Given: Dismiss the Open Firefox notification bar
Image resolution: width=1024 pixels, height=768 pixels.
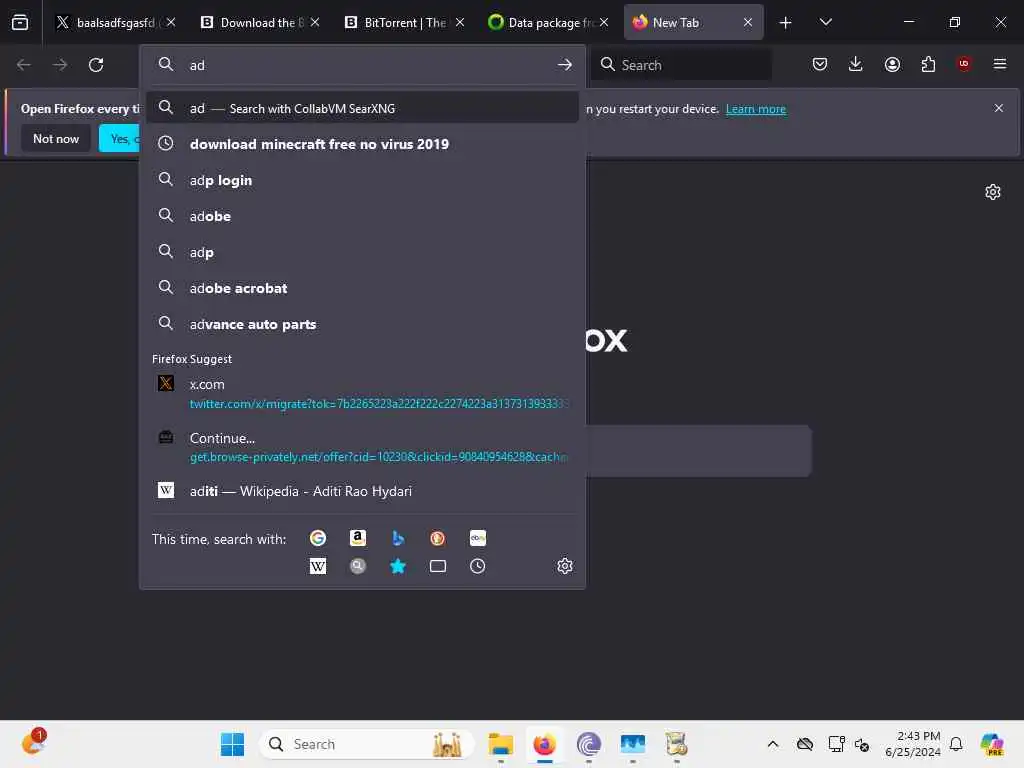Looking at the screenshot, I should pyautogui.click(x=999, y=108).
